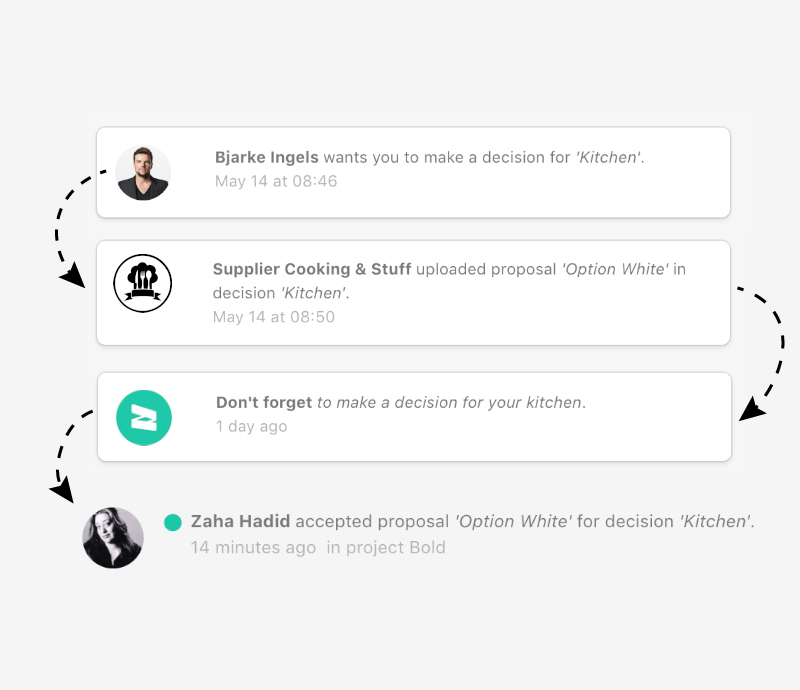
Task: Click Bjarke Ingels name
Action: tap(265, 157)
